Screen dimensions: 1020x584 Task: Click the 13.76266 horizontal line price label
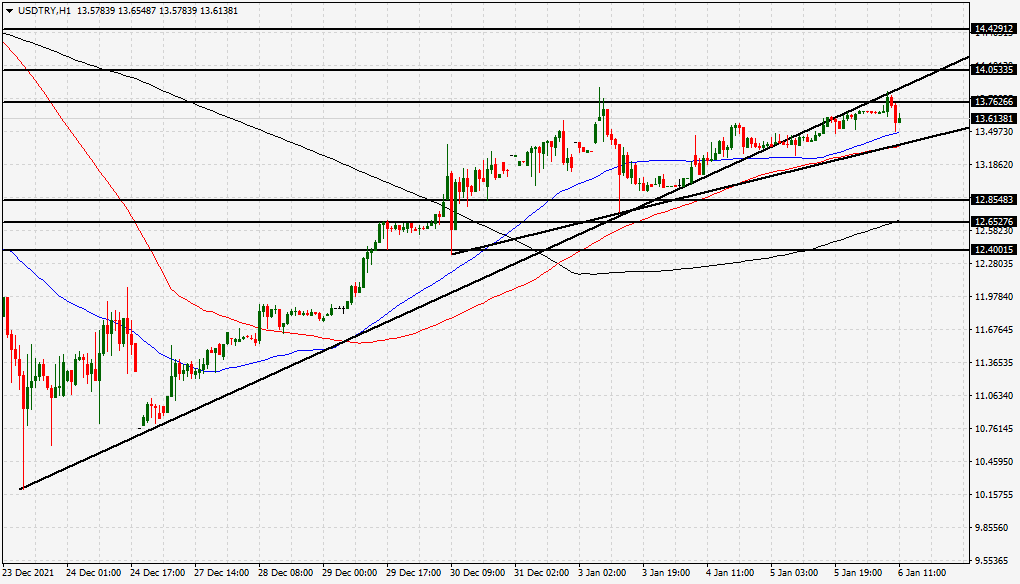click(x=993, y=101)
